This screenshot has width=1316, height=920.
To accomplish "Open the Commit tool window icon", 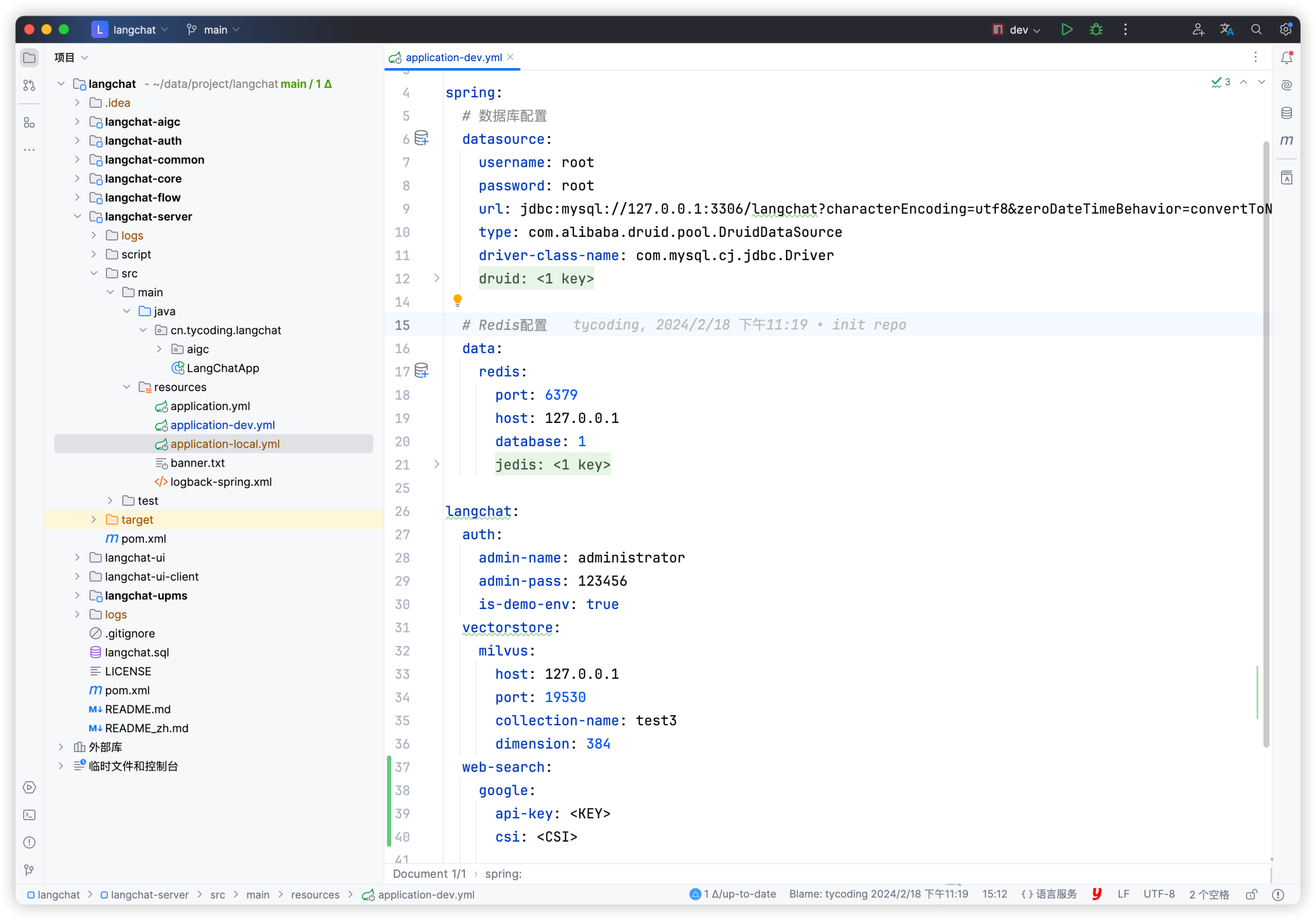I will [x=29, y=85].
